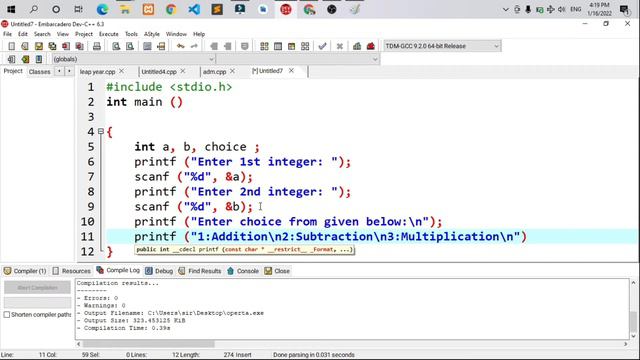Viewport: 640px width, 360px height.
Task: Click the Open file toolbar icon
Action: [25, 46]
